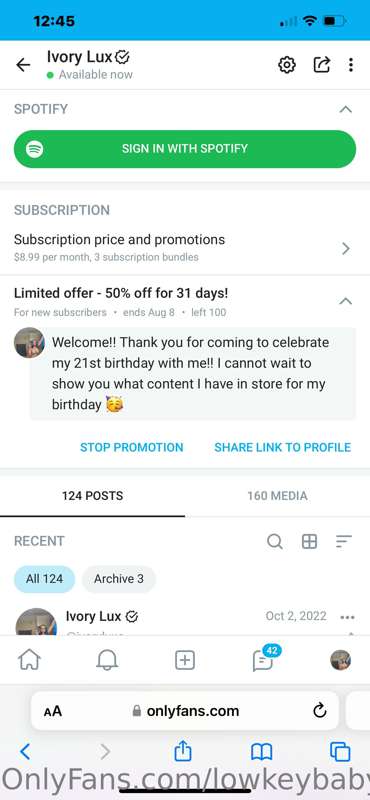Go back using the header arrow
This screenshot has width=370, height=800.
pos(23,65)
